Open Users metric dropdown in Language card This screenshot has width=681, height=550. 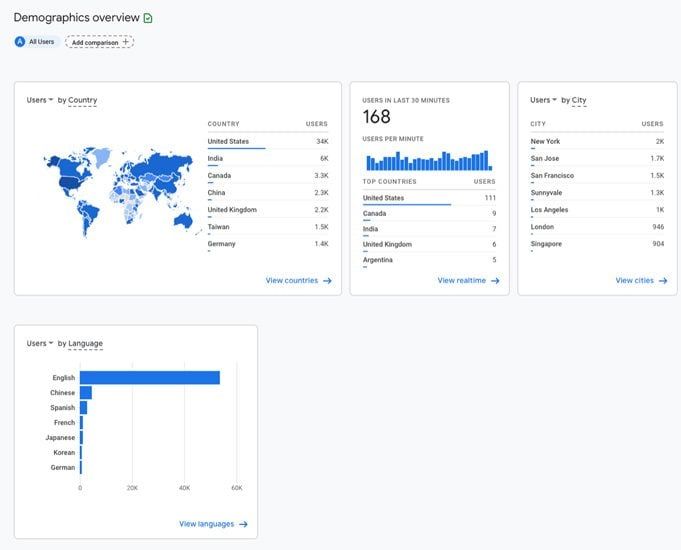click(40, 343)
